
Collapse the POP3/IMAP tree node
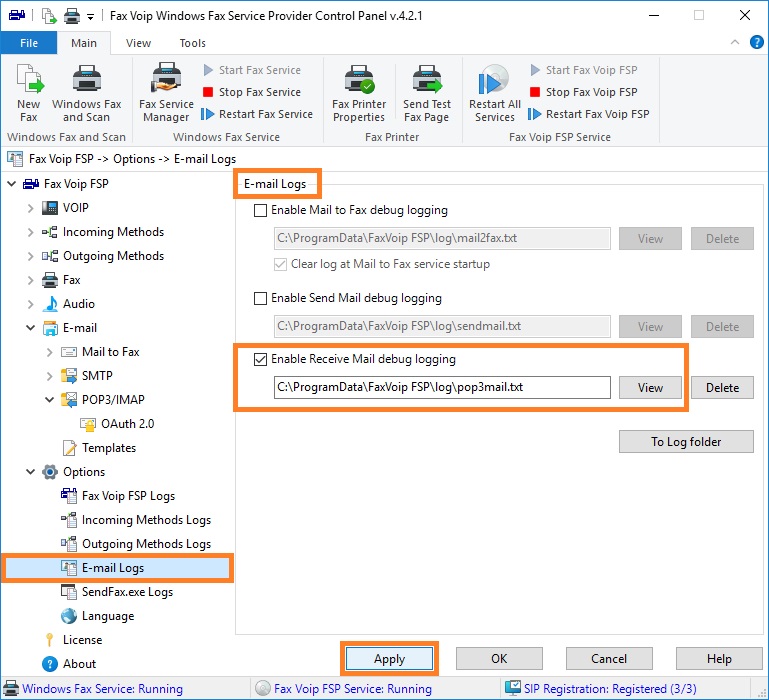pyautogui.click(x=50, y=400)
